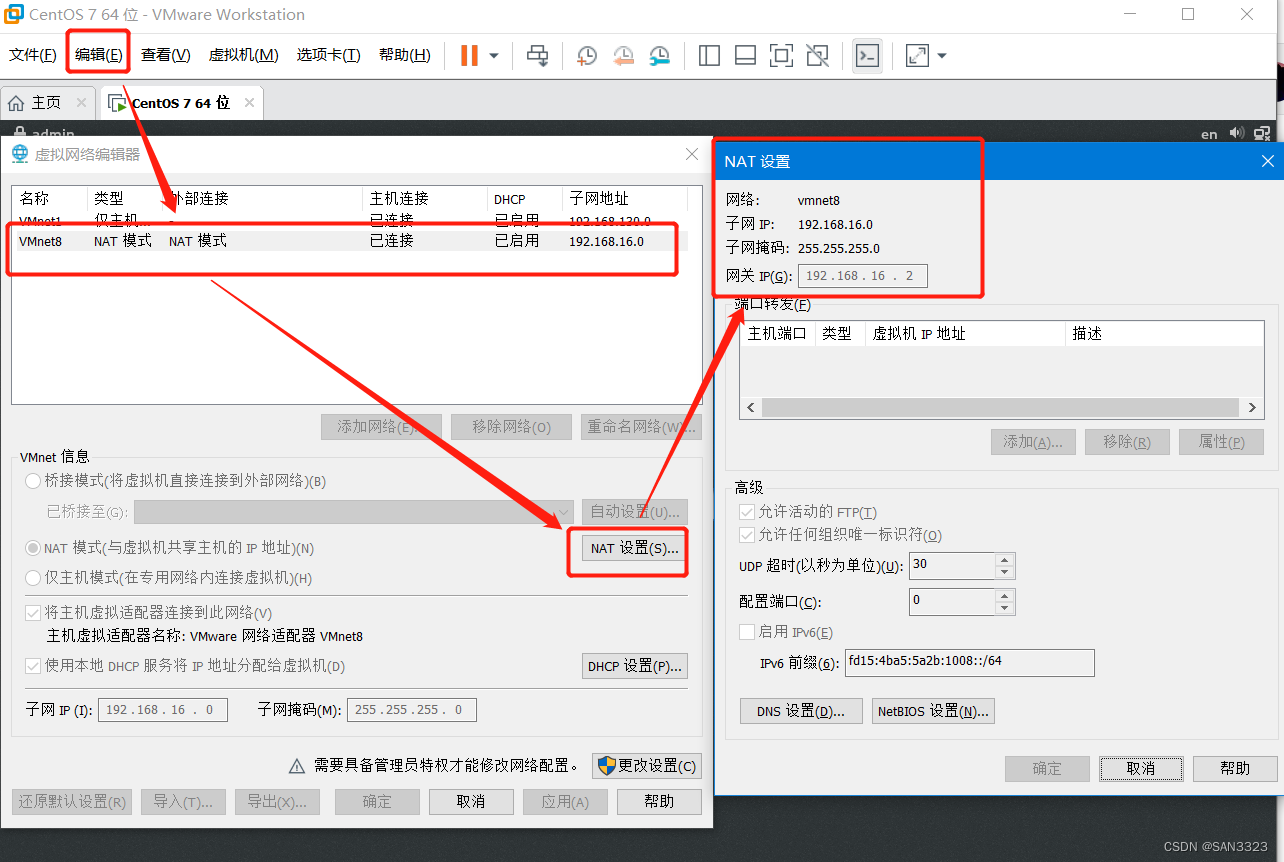
Task: Toggle the 允许活动的 FTP checkbox
Action: pyautogui.click(x=746, y=512)
